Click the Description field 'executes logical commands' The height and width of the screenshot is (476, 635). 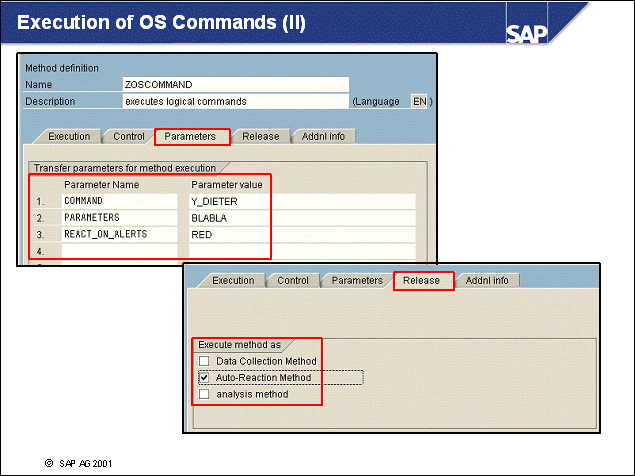(x=235, y=101)
